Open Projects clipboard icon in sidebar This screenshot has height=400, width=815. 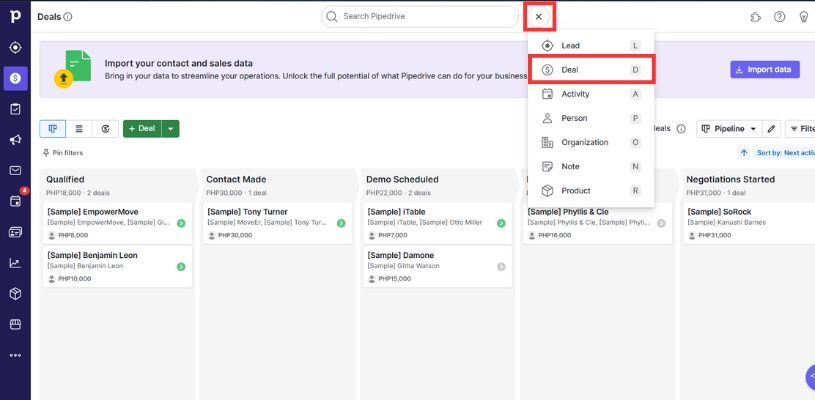click(x=15, y=109)
